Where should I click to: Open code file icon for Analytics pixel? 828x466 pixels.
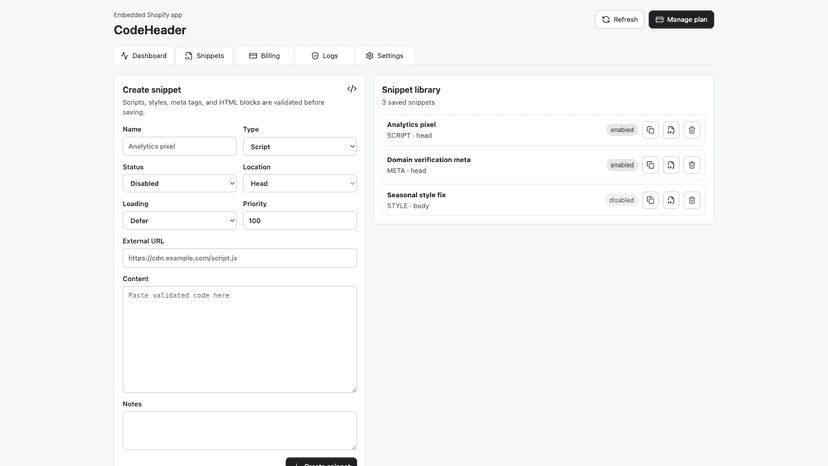[x=671, y=130]
